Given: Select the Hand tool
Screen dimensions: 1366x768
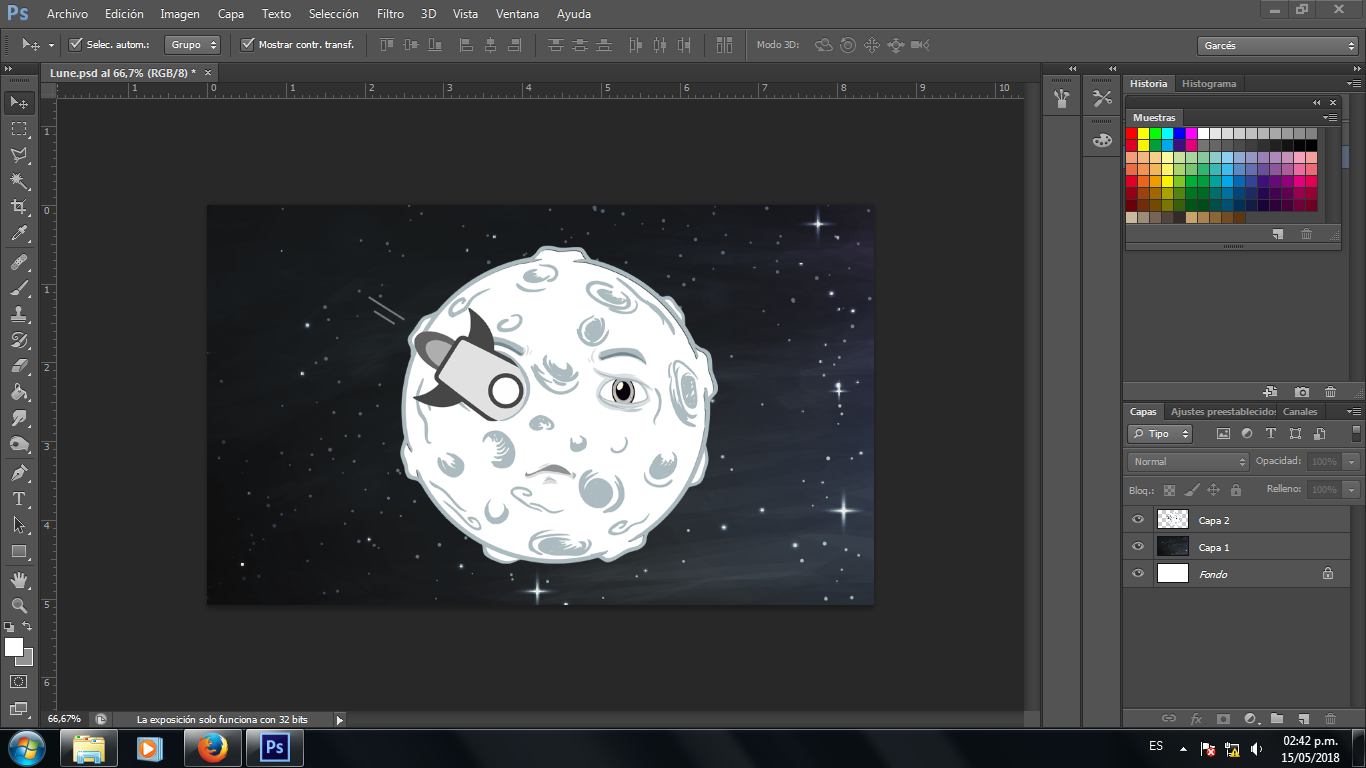Looking at the screenshot, I should coord(19,579).
